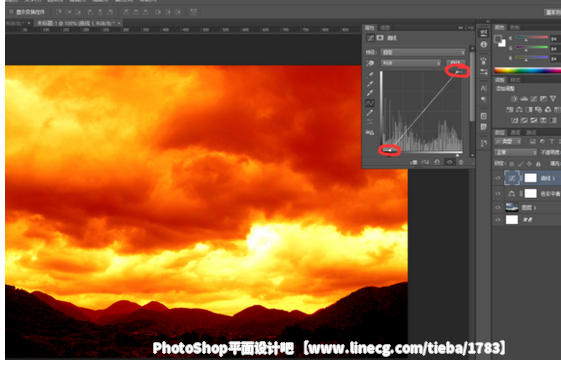
Task: Choose the edit-points curve tool
Action: pyautogui.click(x=370, y=103)
